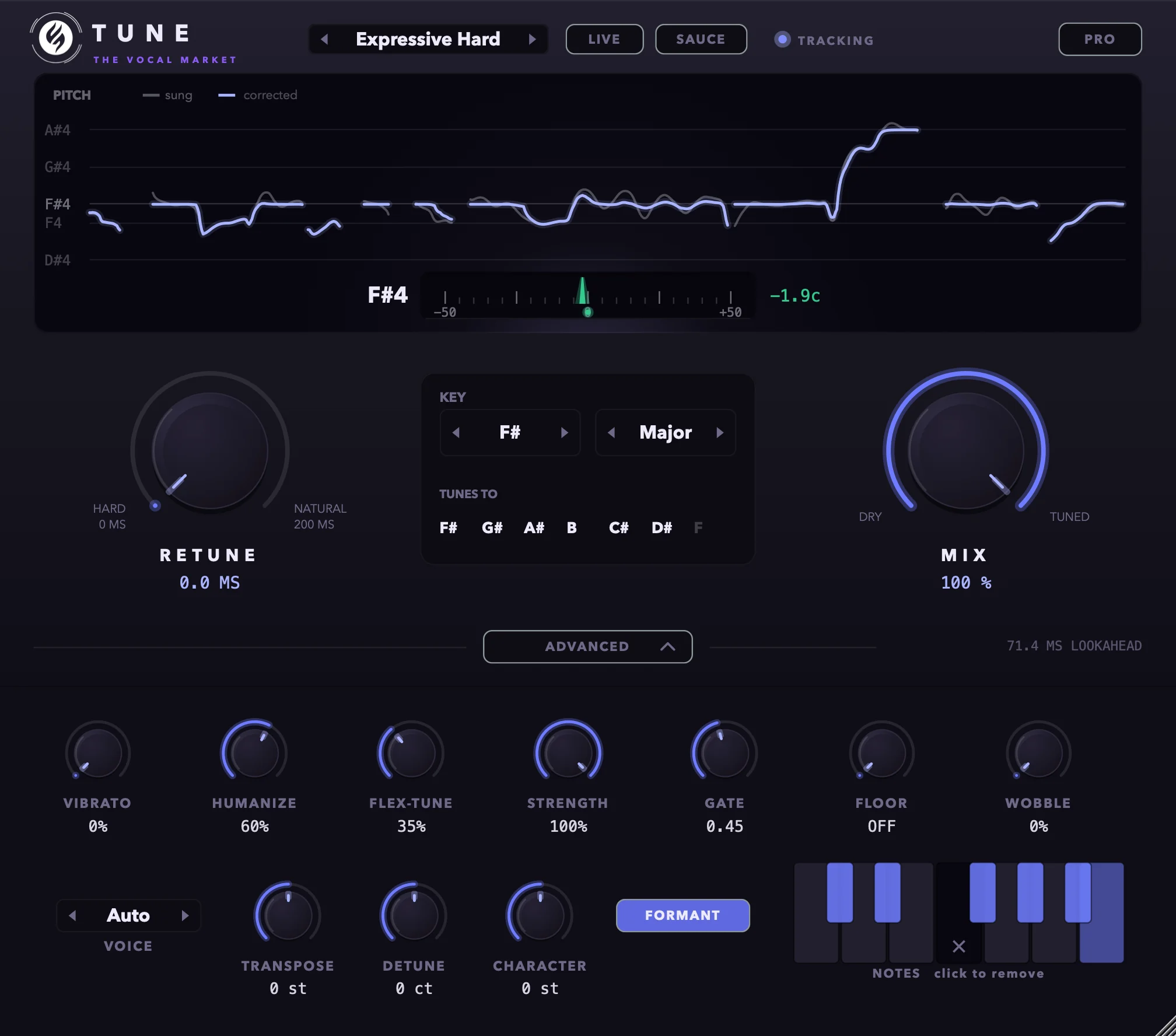Click the A white piano key
Viewport: 1176px width, 1036px height.
click(1054, 942)
